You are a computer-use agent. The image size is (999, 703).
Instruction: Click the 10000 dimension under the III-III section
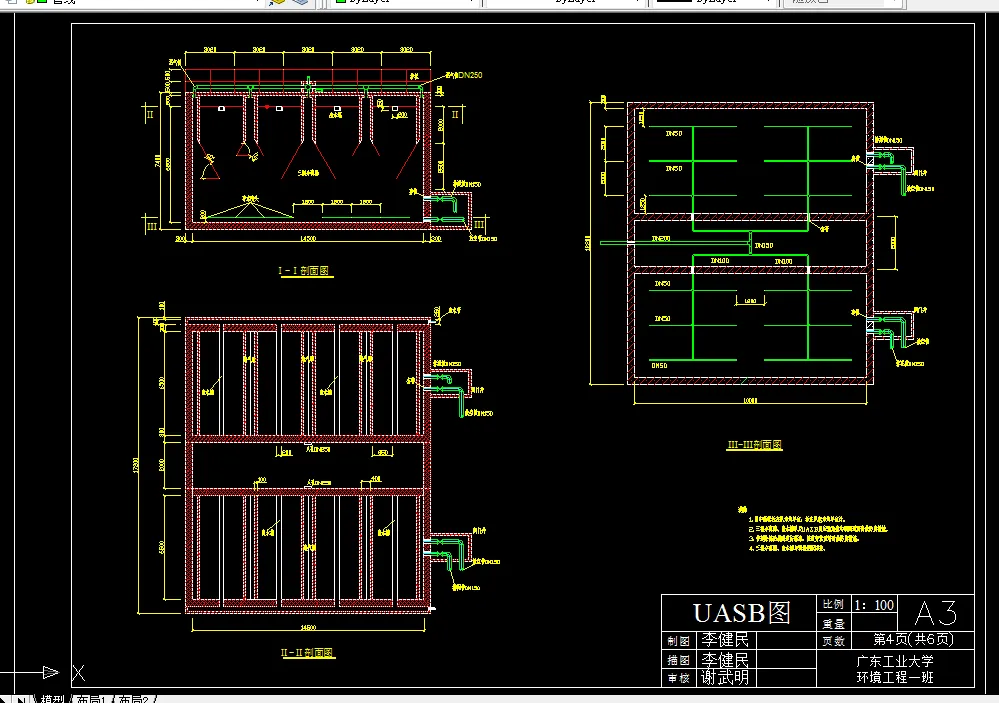pyautogui.click(x=751, y=401)
